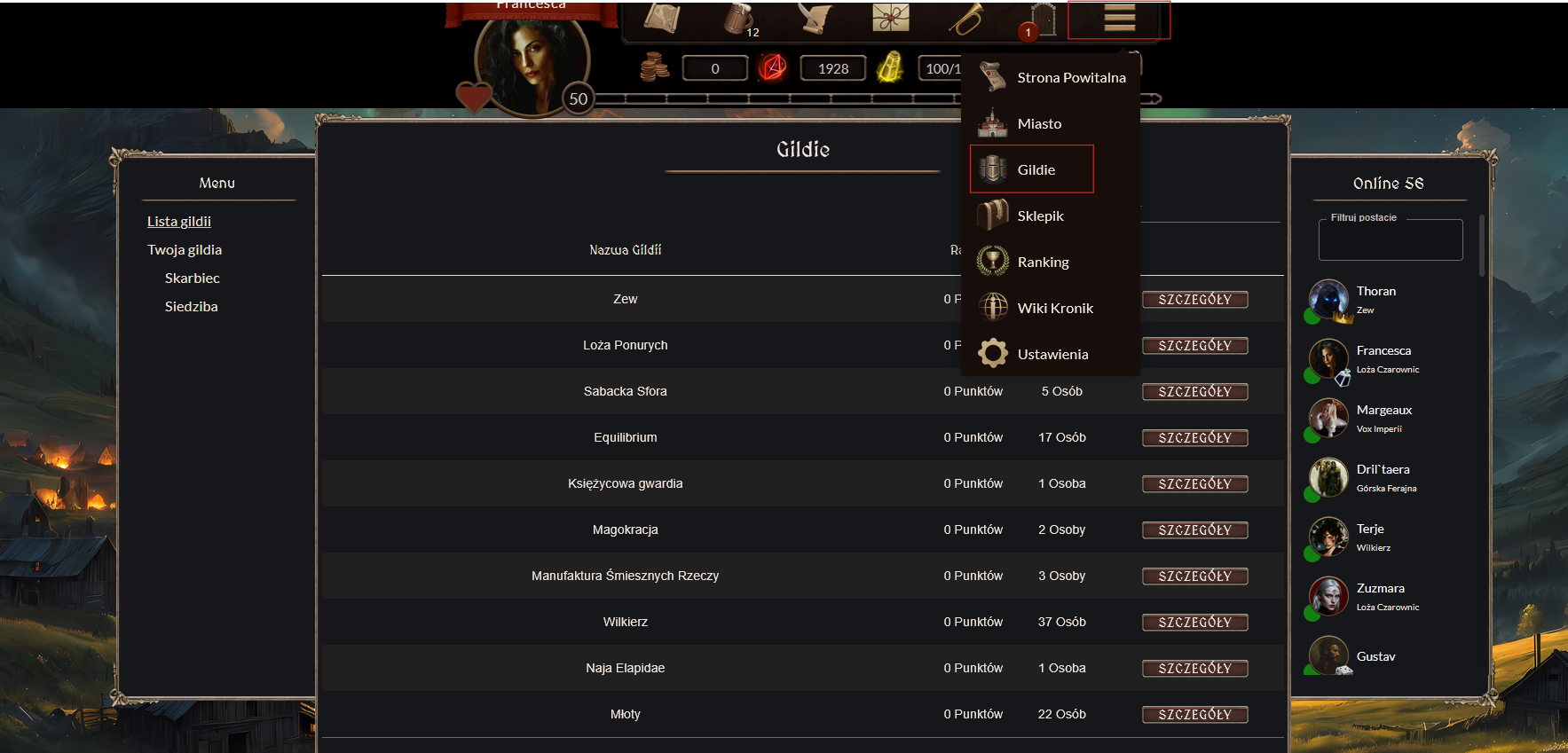Collapse the hamburger menu dropdown
Screen dimensions: 1568x753
tap(1119, 19)
